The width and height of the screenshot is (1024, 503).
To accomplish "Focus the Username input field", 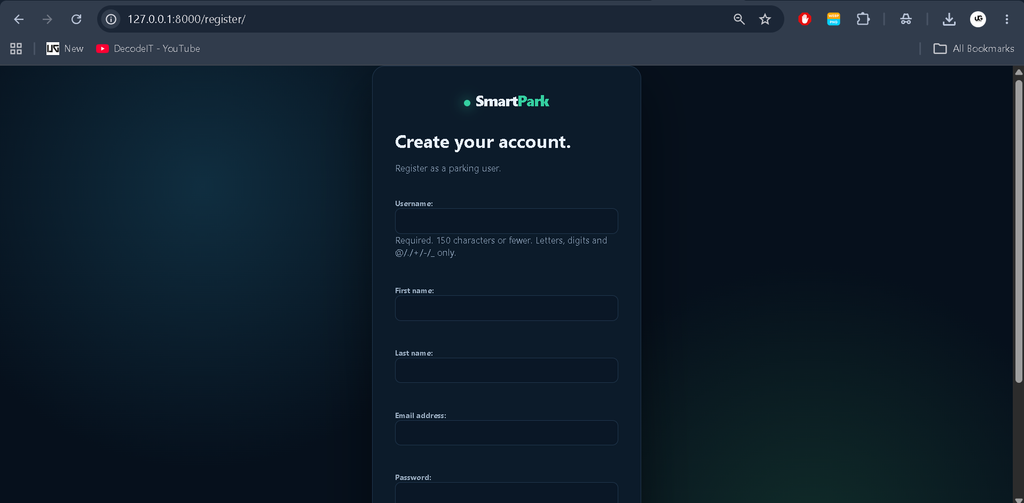I will [506, 221].
